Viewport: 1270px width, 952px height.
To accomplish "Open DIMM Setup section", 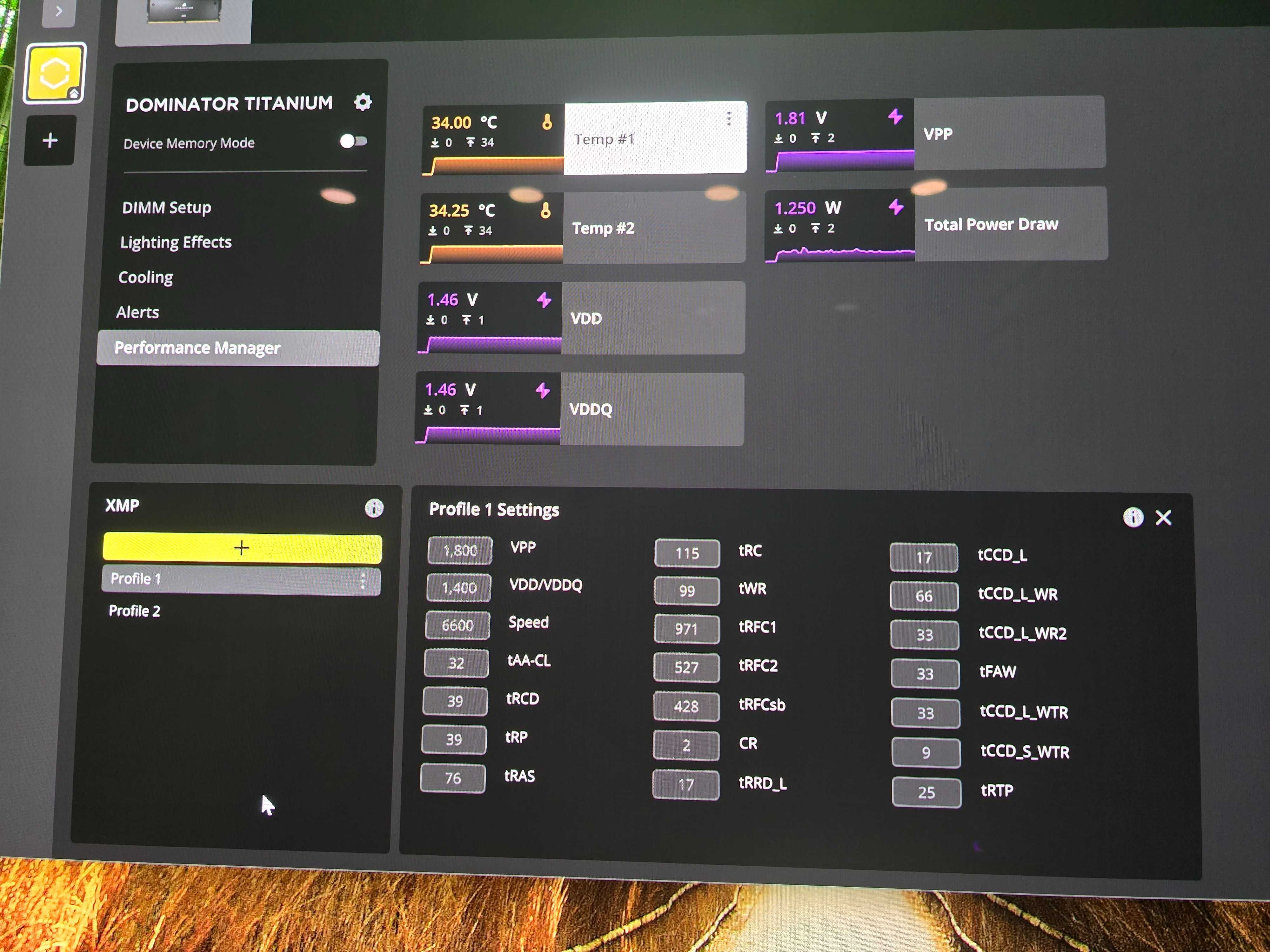I will (x=166, y=207).
